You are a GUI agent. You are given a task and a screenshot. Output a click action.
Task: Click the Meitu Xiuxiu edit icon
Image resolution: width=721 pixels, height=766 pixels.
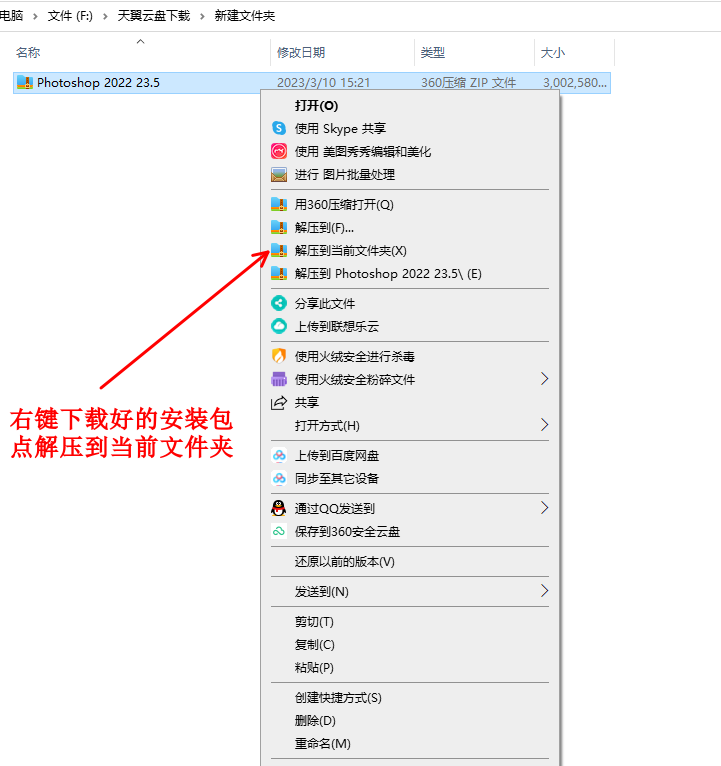tap(279, 151)
